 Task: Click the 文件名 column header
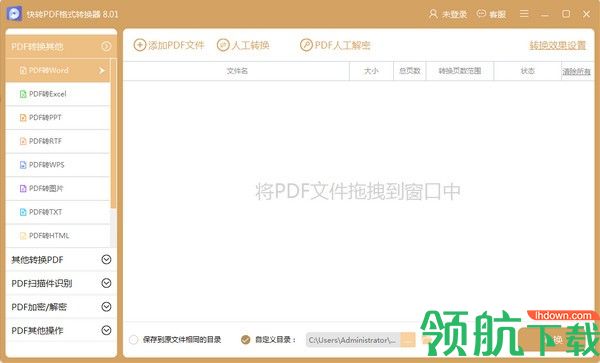(x=237, y=71)
